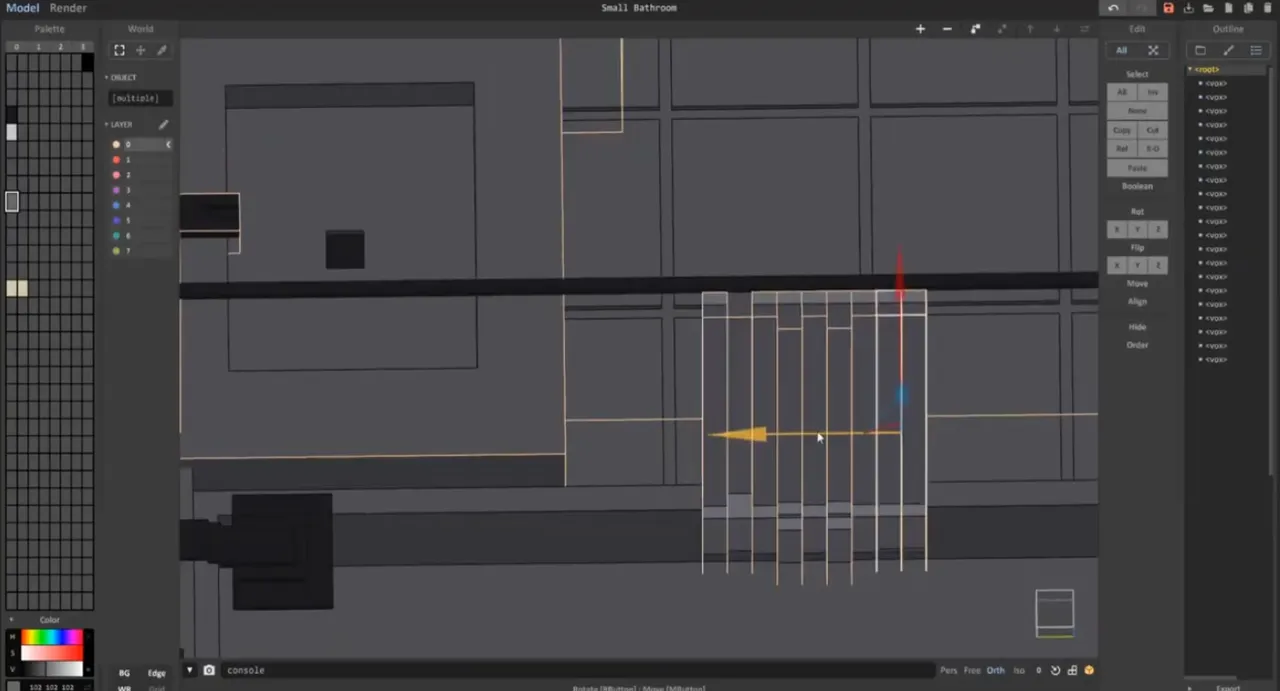Click the Outline list view icon

coord(1257,50)
